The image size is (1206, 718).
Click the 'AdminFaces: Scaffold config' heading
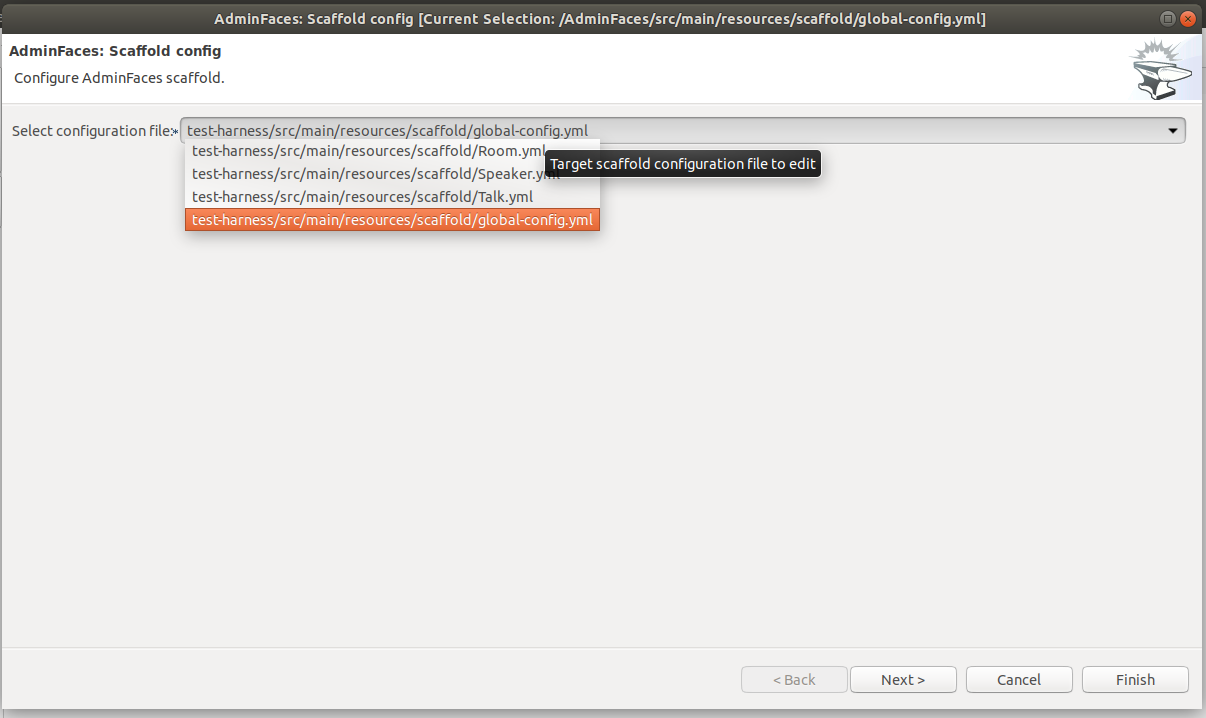(115, 50)
